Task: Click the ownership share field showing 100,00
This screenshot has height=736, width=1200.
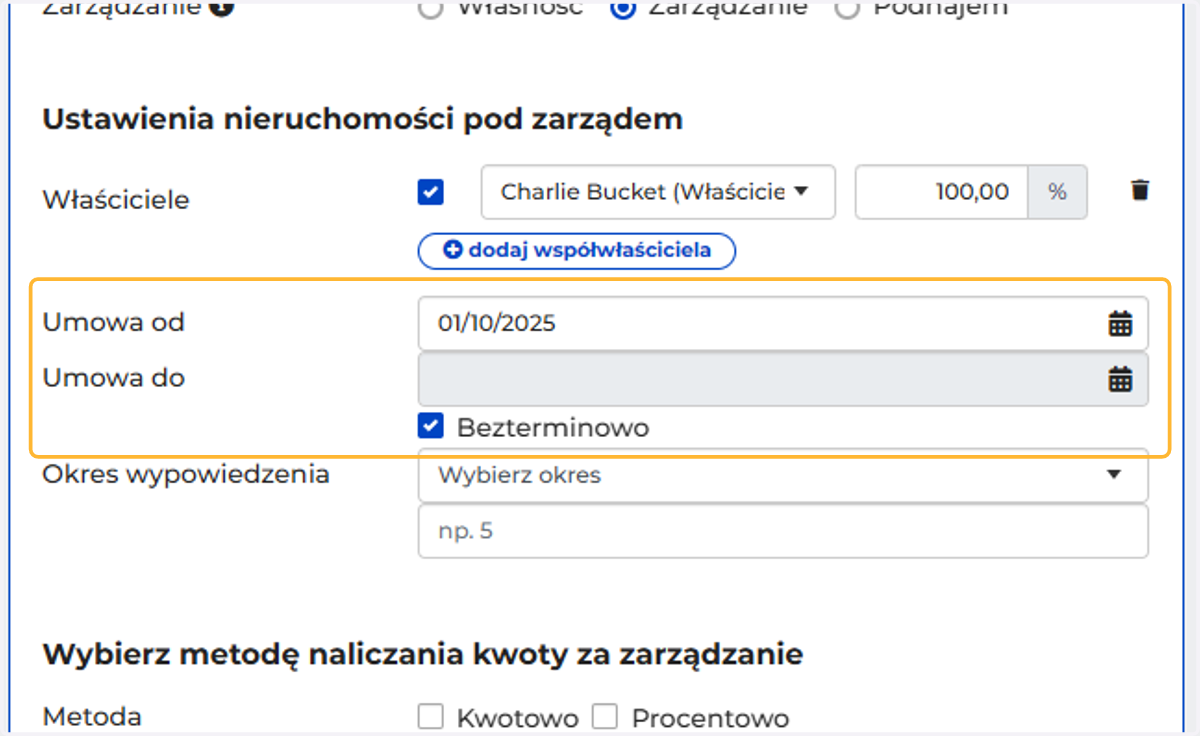Action: click(x=941, y=191)
